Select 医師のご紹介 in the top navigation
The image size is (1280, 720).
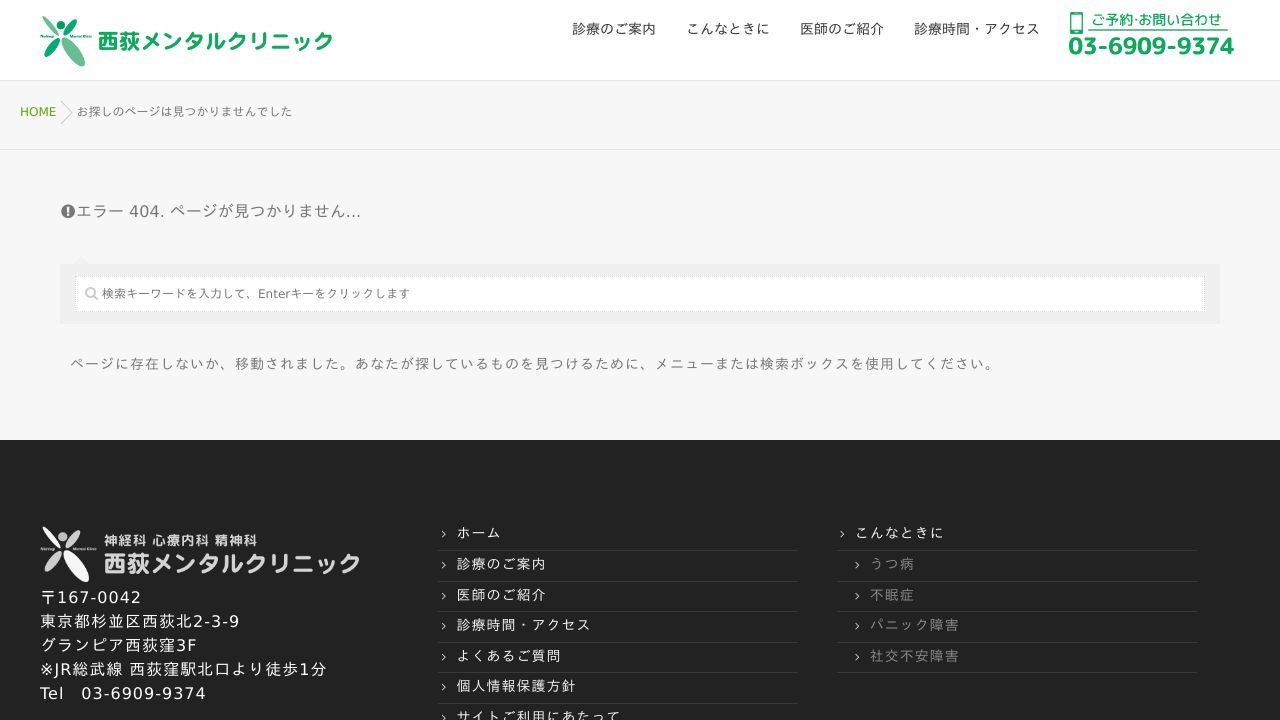[x=842, y=29]
